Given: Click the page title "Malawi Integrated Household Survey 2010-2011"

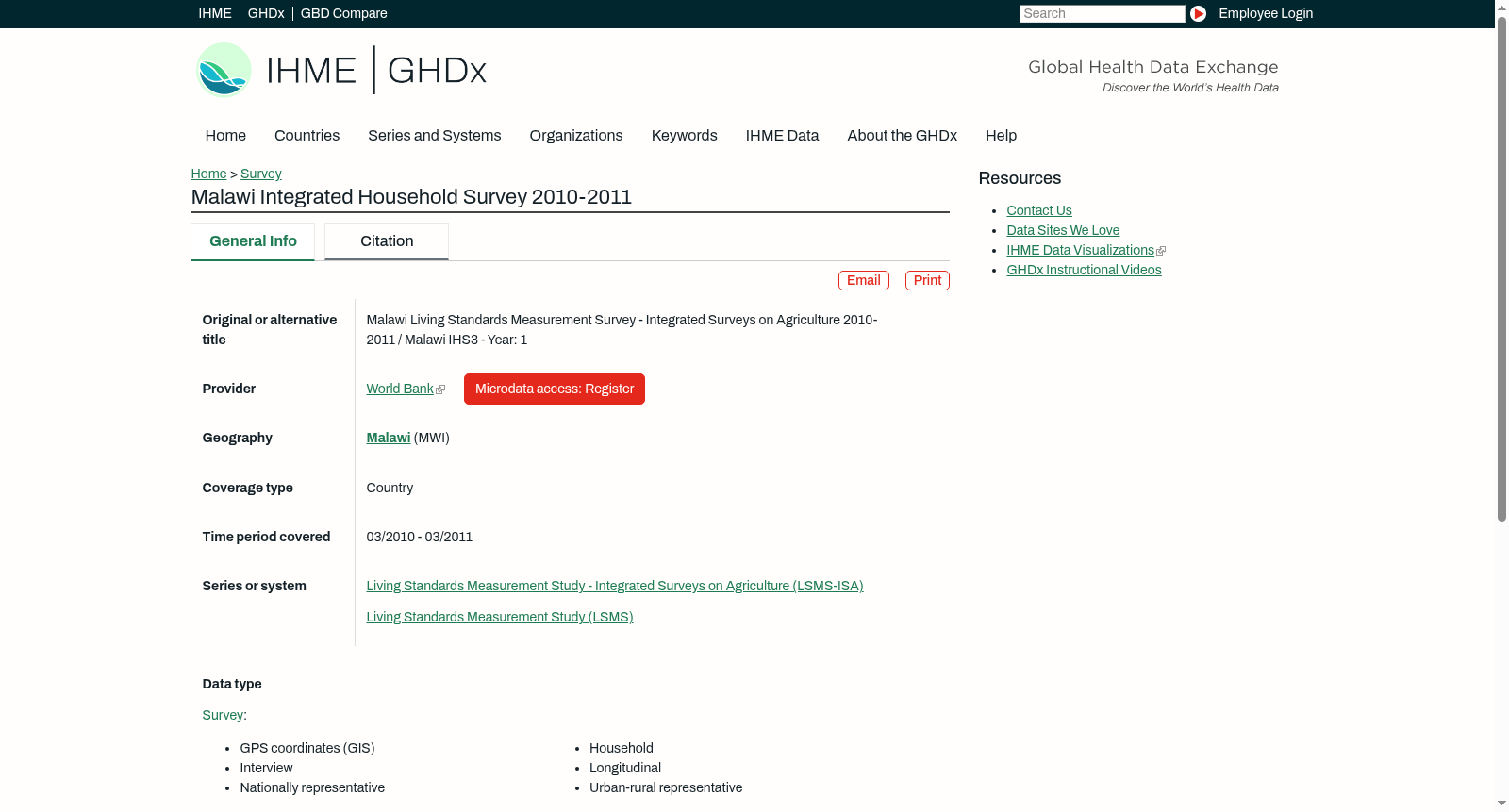Looking at the screenshot, I should pos(411,197).
